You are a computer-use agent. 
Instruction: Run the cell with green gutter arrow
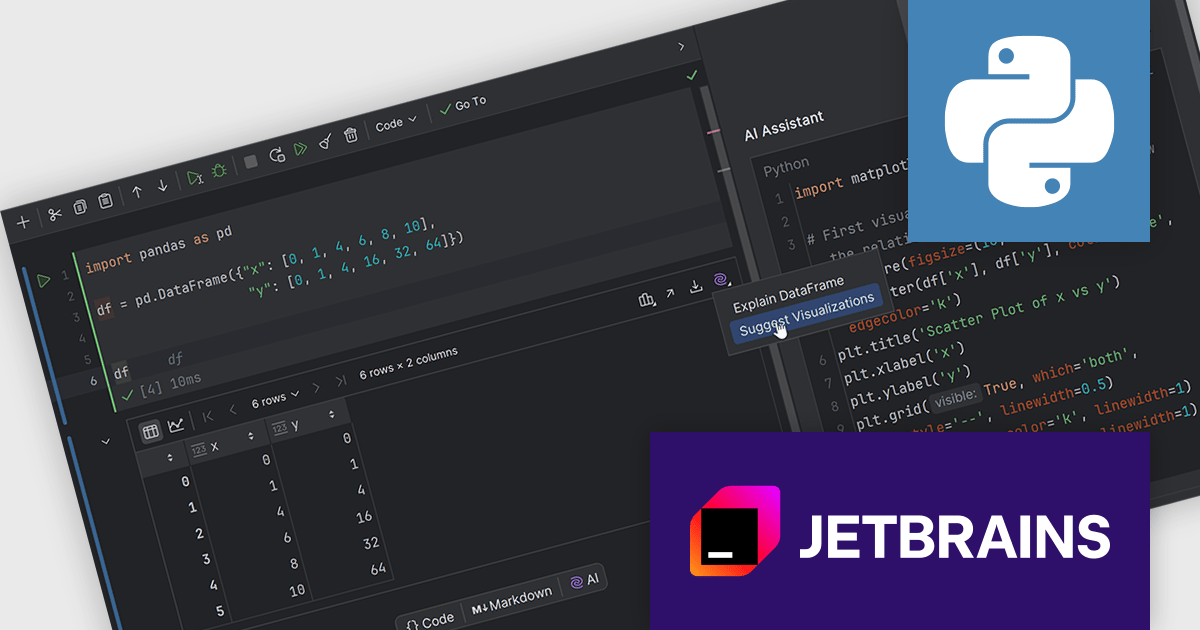click(43, 280)
